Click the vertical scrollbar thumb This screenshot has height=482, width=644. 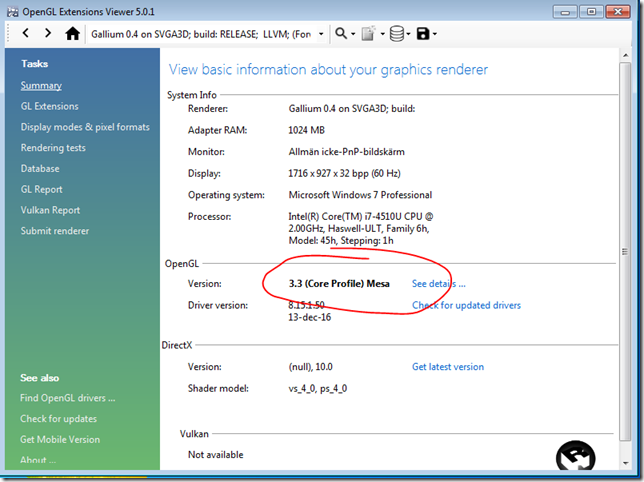625,251
